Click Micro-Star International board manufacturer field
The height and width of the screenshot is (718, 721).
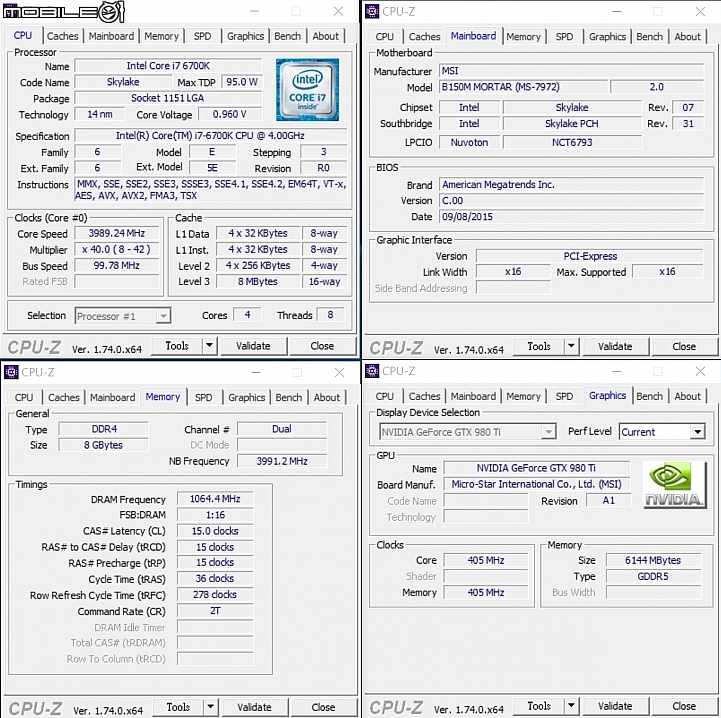536,484
